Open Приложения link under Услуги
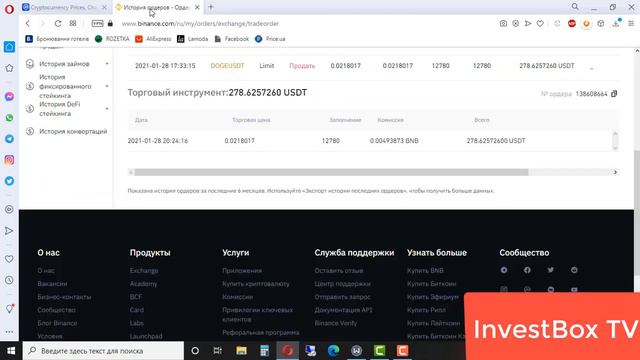The width and height of the screenshot is (640, 360). point(242,271)
